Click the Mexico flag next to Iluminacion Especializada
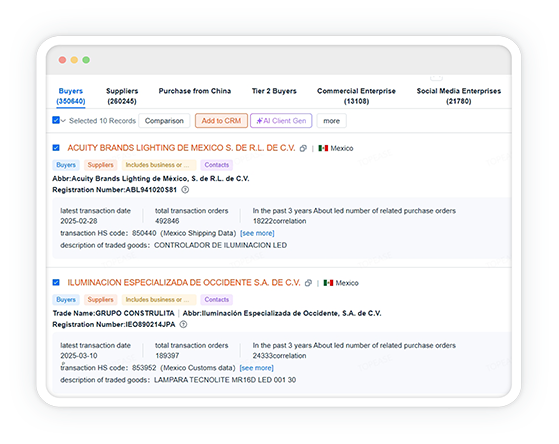The image size is (559, 444). 328,283
